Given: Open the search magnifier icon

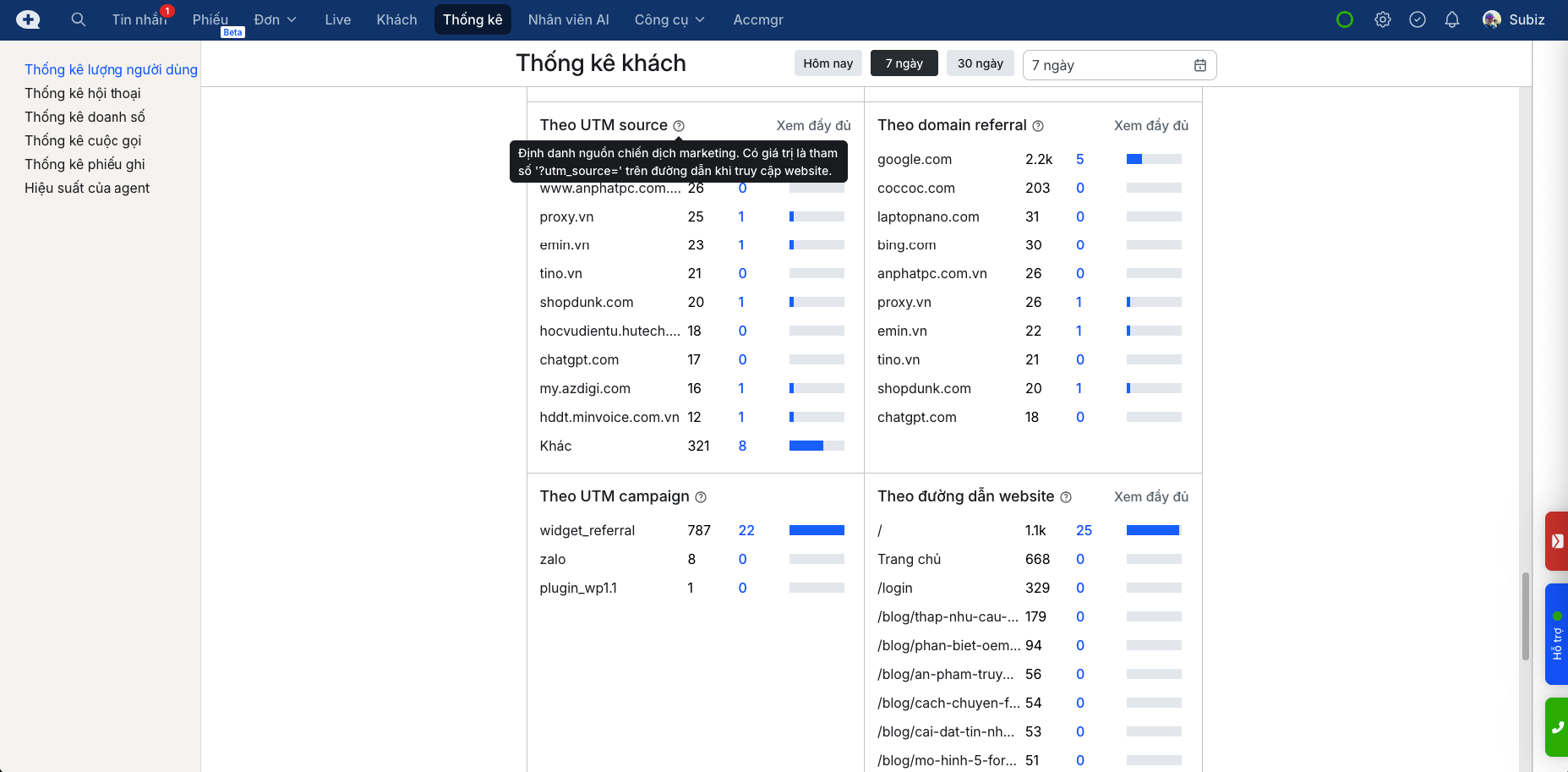Looking at the screenshot, I should coord(79,19).
